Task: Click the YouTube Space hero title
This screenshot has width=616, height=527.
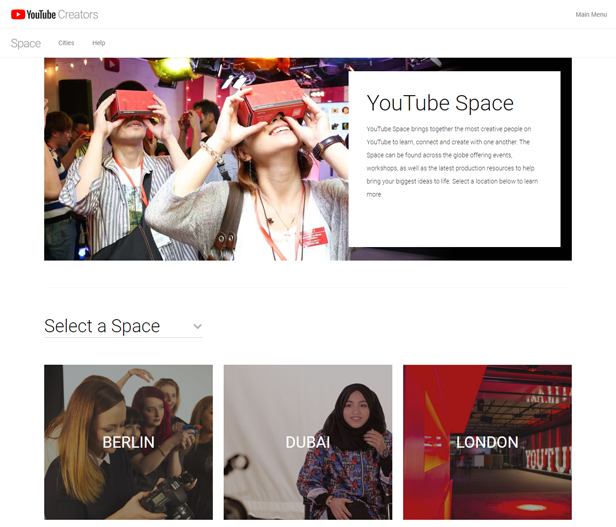Action: pos(440,103)
